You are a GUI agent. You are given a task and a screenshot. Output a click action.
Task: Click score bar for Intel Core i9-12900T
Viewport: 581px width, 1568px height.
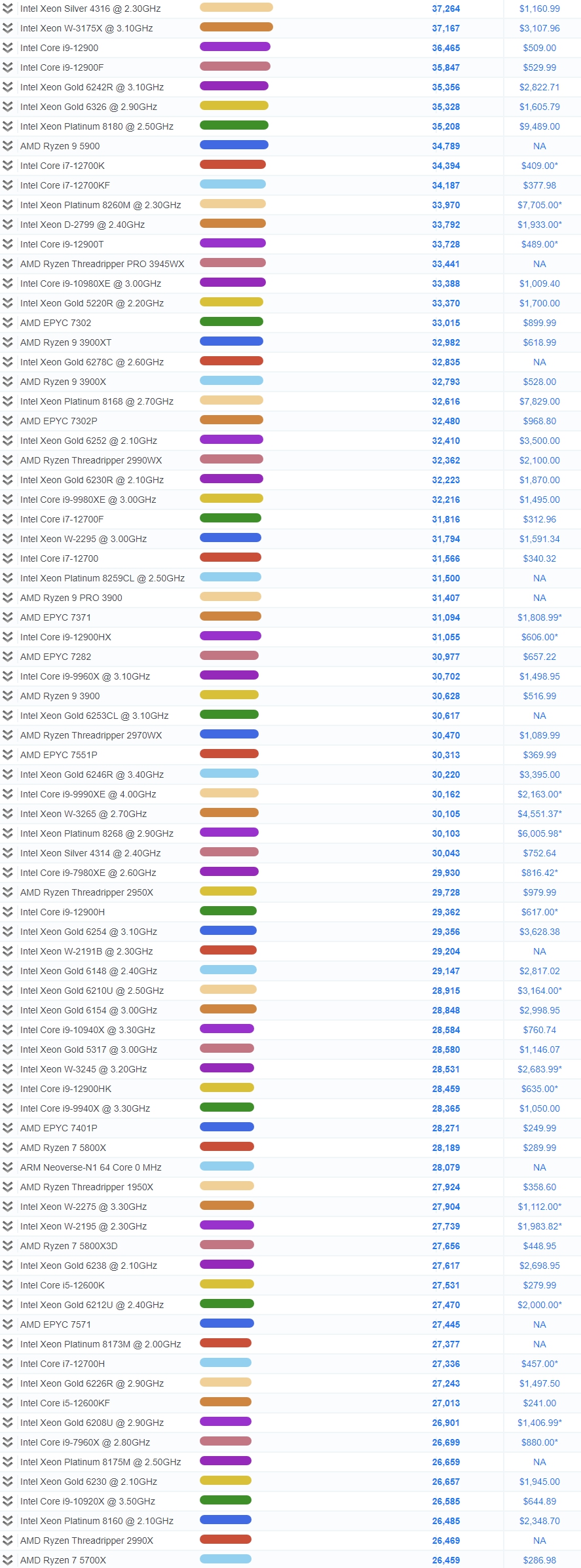233,243
